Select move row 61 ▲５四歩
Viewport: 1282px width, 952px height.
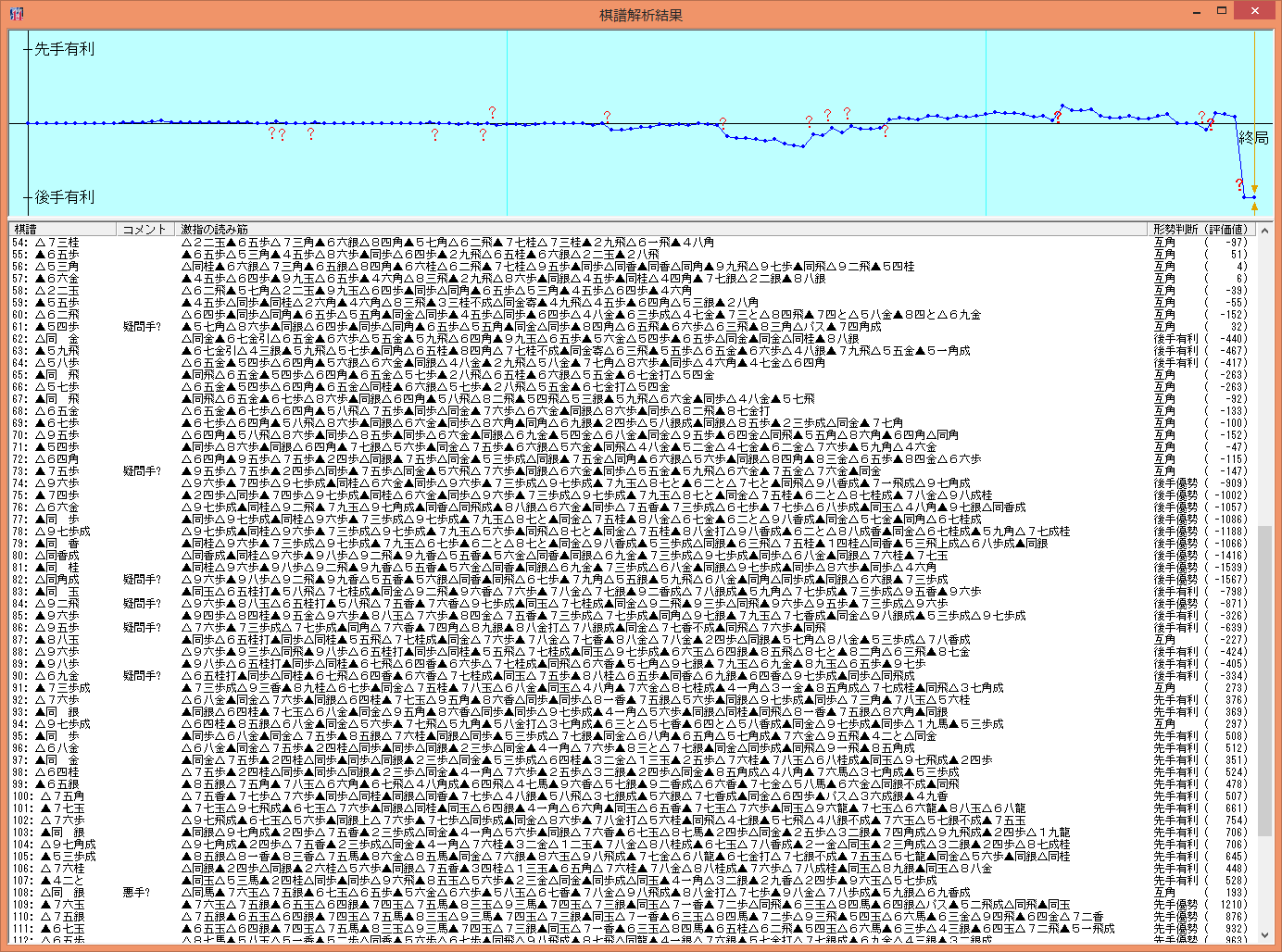tap(57, 327)
